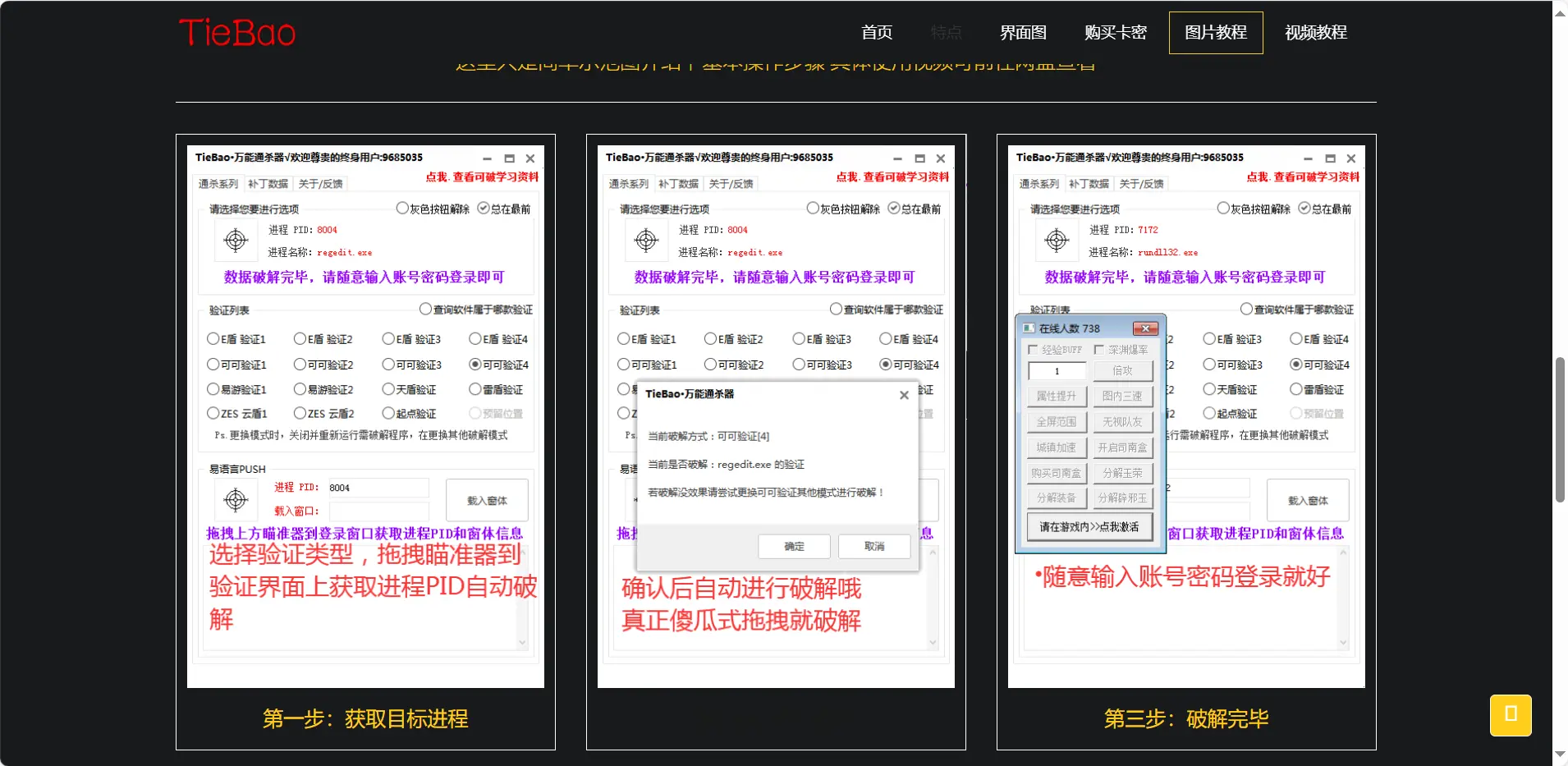Select the crosshair targeting icon in step two window

(x=645, y=240)
